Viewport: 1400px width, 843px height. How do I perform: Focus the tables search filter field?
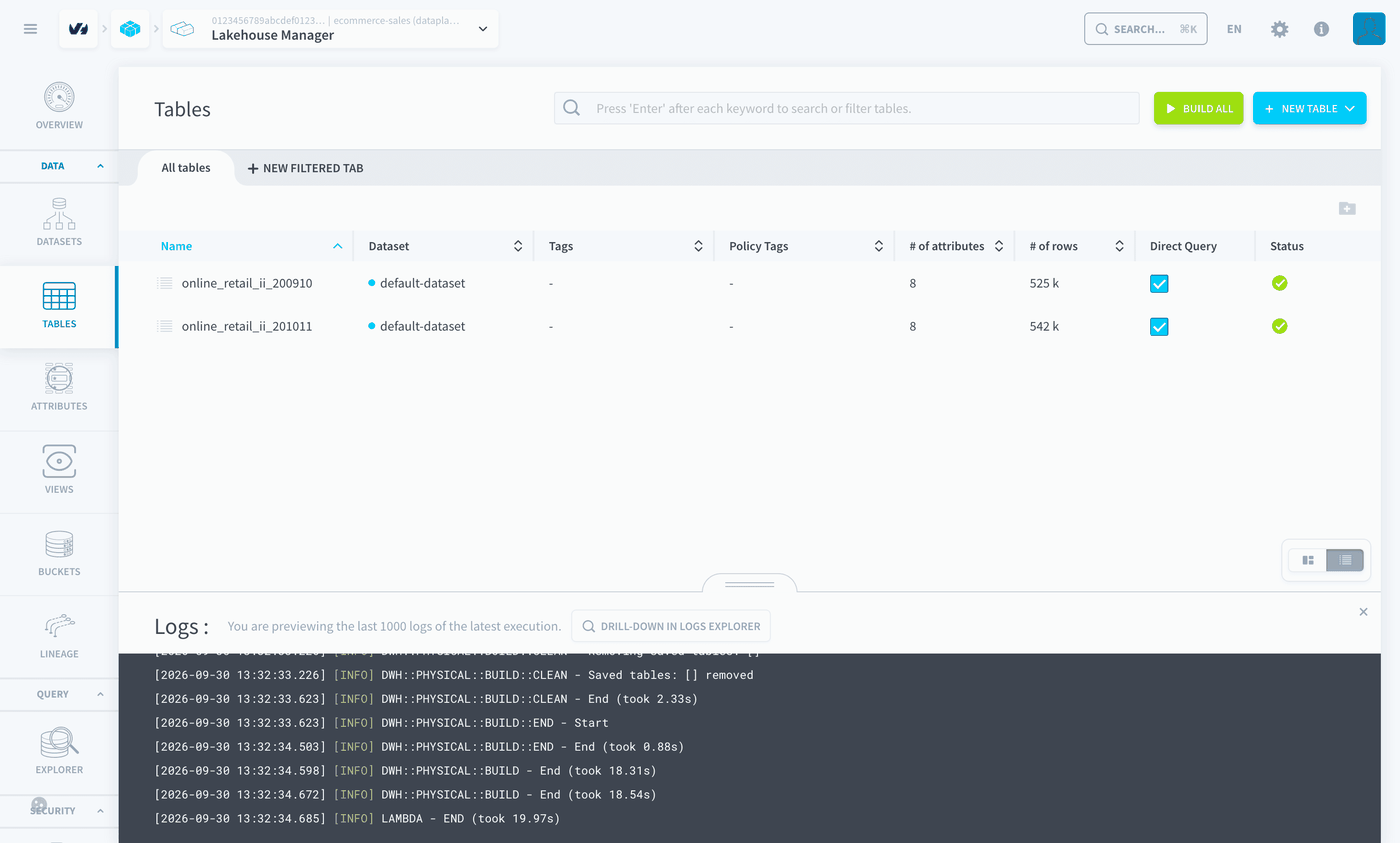point(847,108)
